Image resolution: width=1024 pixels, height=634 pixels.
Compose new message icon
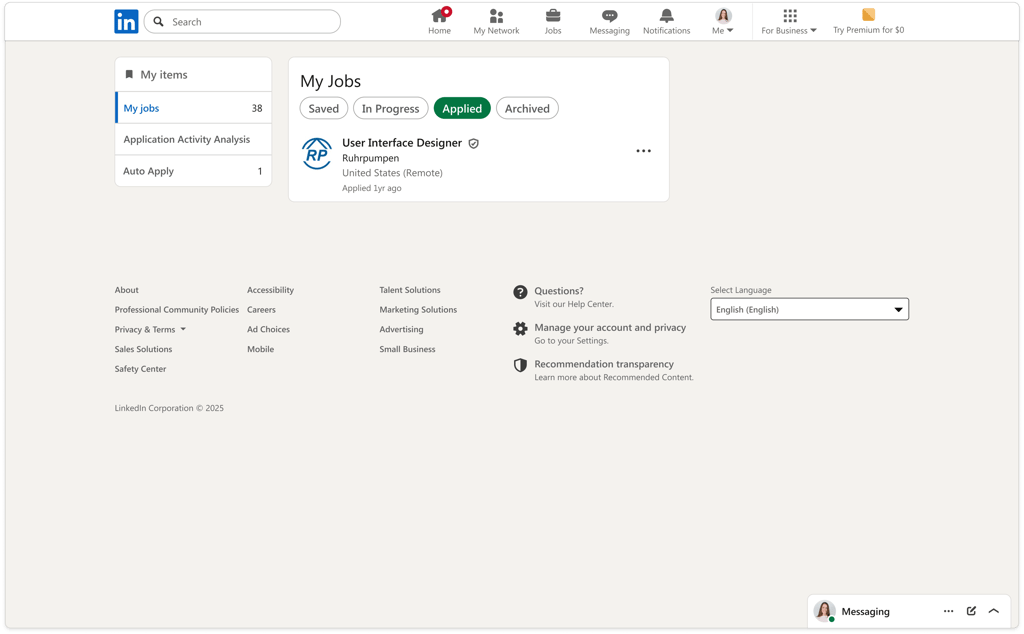(x=971, y=611)
